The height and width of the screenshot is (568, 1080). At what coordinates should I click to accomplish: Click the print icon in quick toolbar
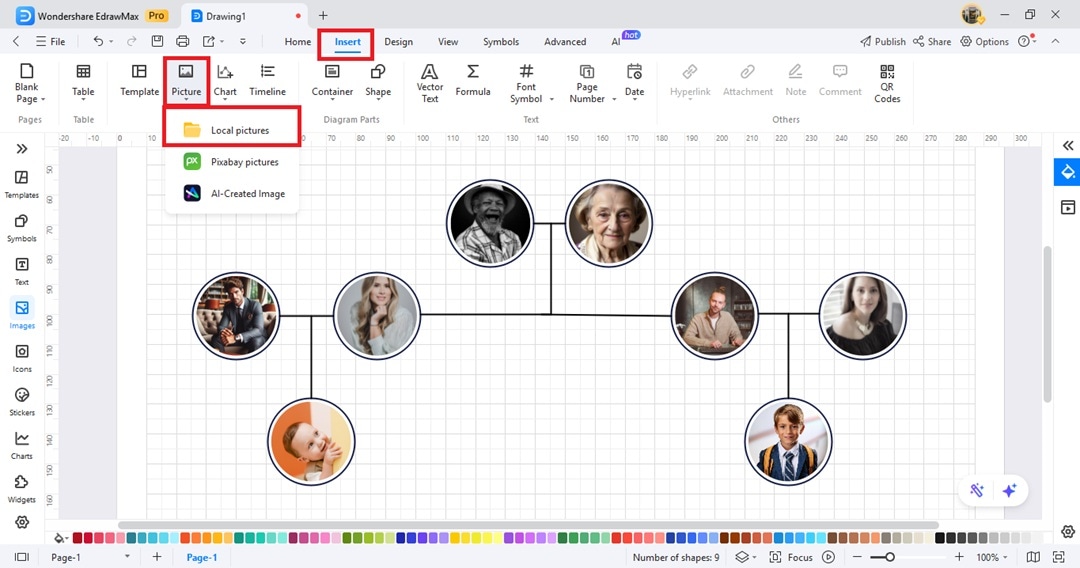pyautogui.click(x=183, y=41)
